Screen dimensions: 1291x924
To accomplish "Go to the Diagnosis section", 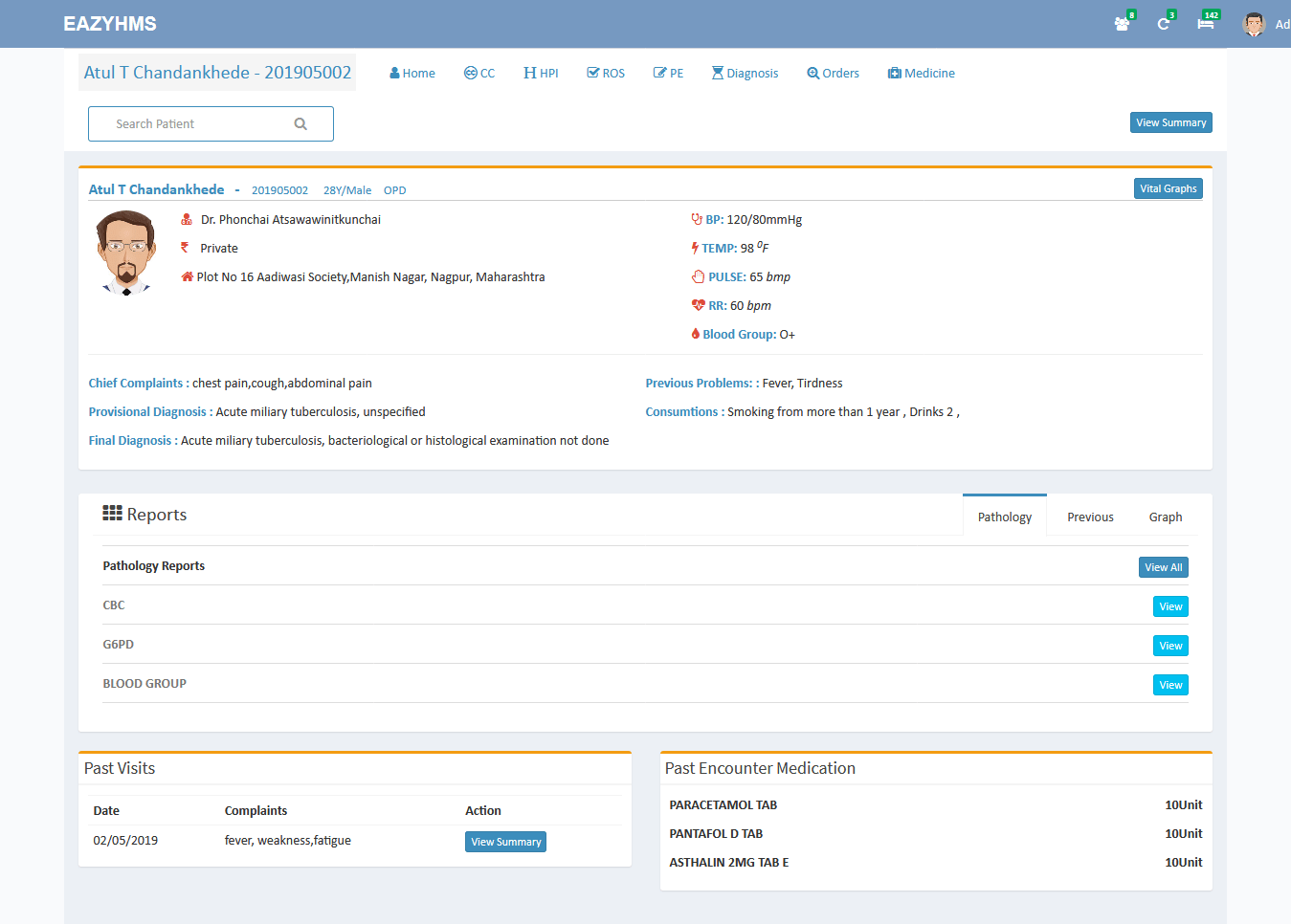I will coord(745,74).
